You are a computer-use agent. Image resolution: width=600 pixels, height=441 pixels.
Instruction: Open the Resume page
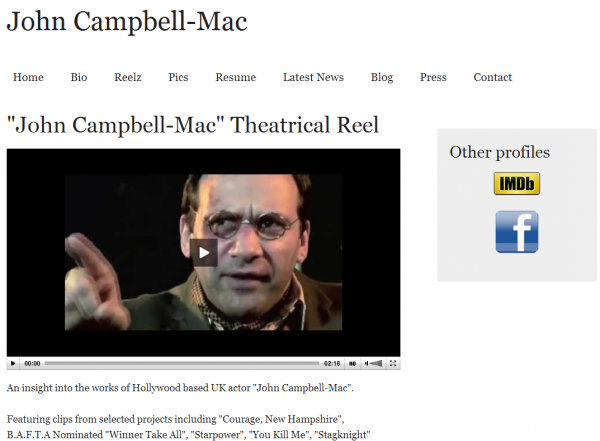236,77
